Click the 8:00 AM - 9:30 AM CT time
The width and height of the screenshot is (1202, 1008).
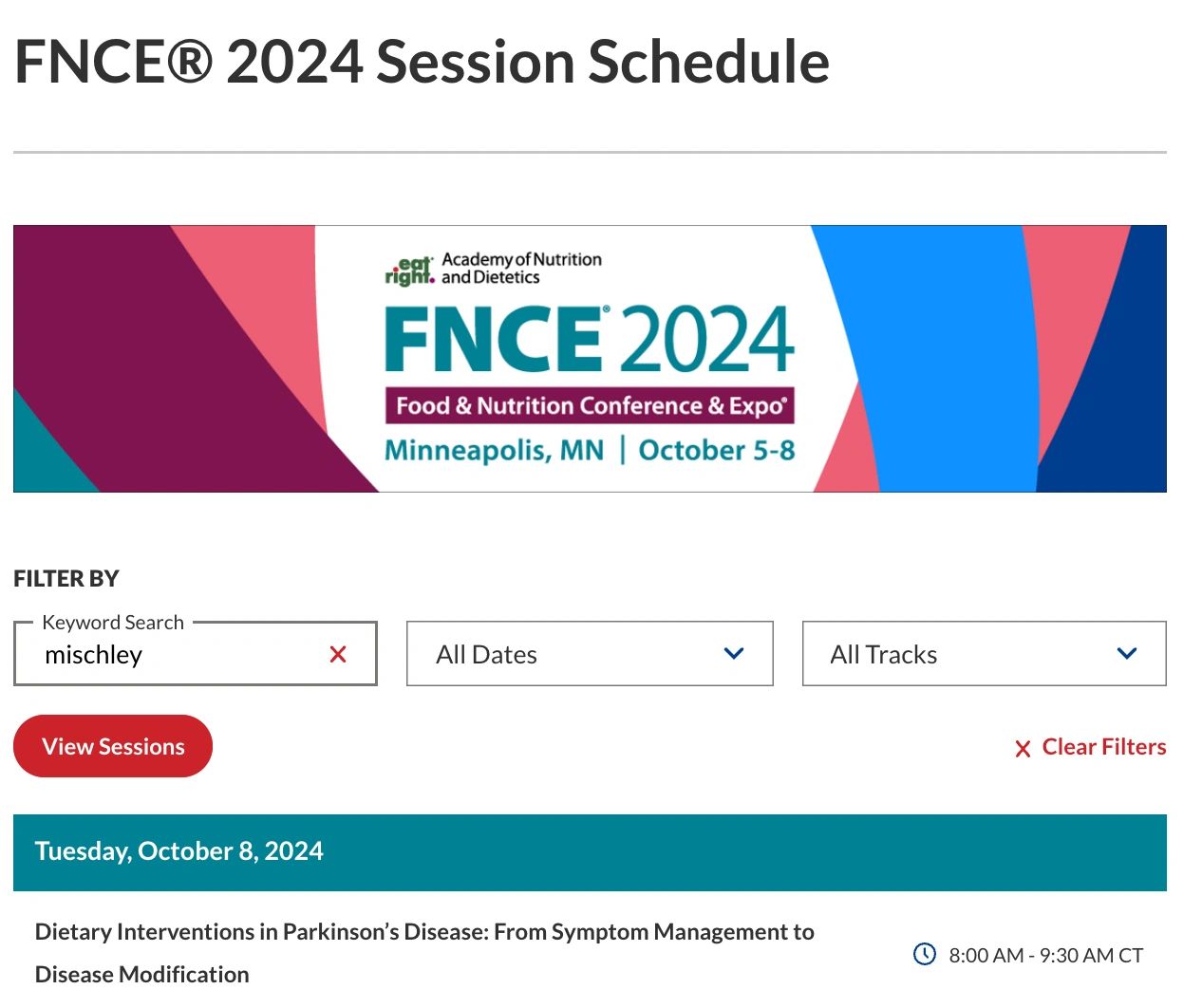[x=1045, y=956]
